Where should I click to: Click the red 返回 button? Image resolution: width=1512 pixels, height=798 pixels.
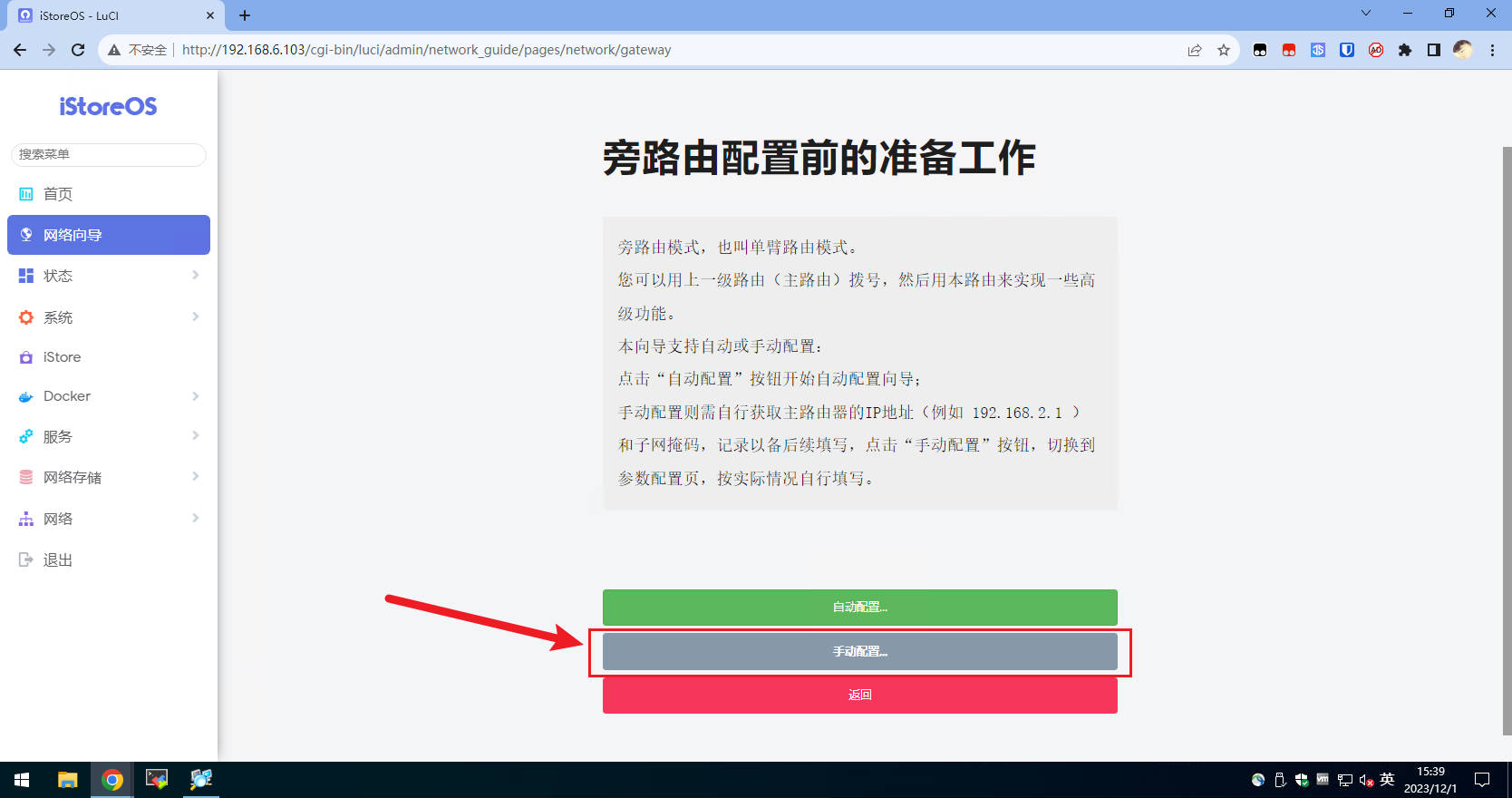(860, 695)
